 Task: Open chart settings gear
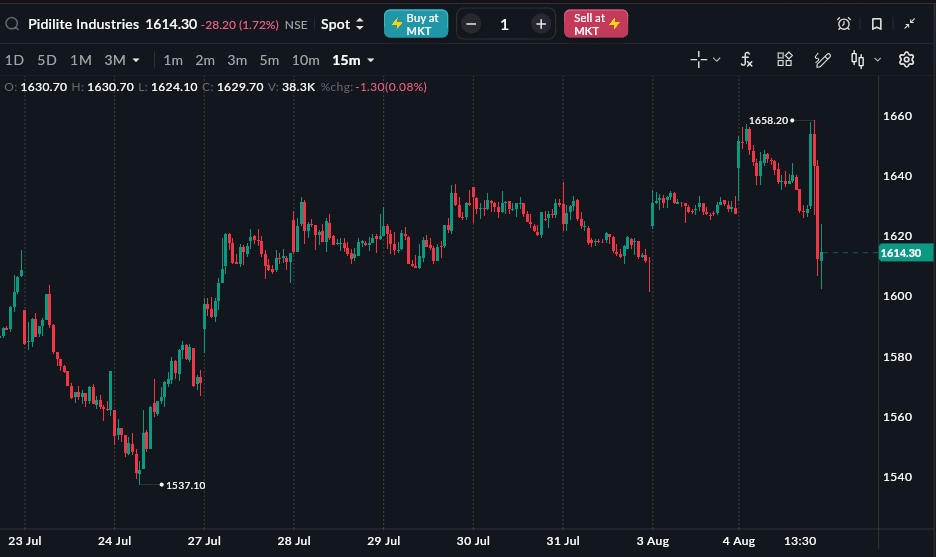tap(906, 60)
